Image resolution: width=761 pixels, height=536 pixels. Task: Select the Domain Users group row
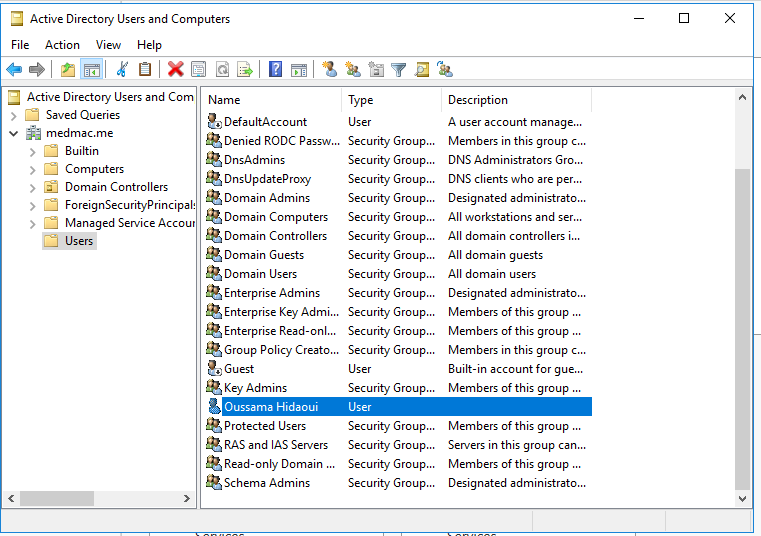(x=397, y=274)
